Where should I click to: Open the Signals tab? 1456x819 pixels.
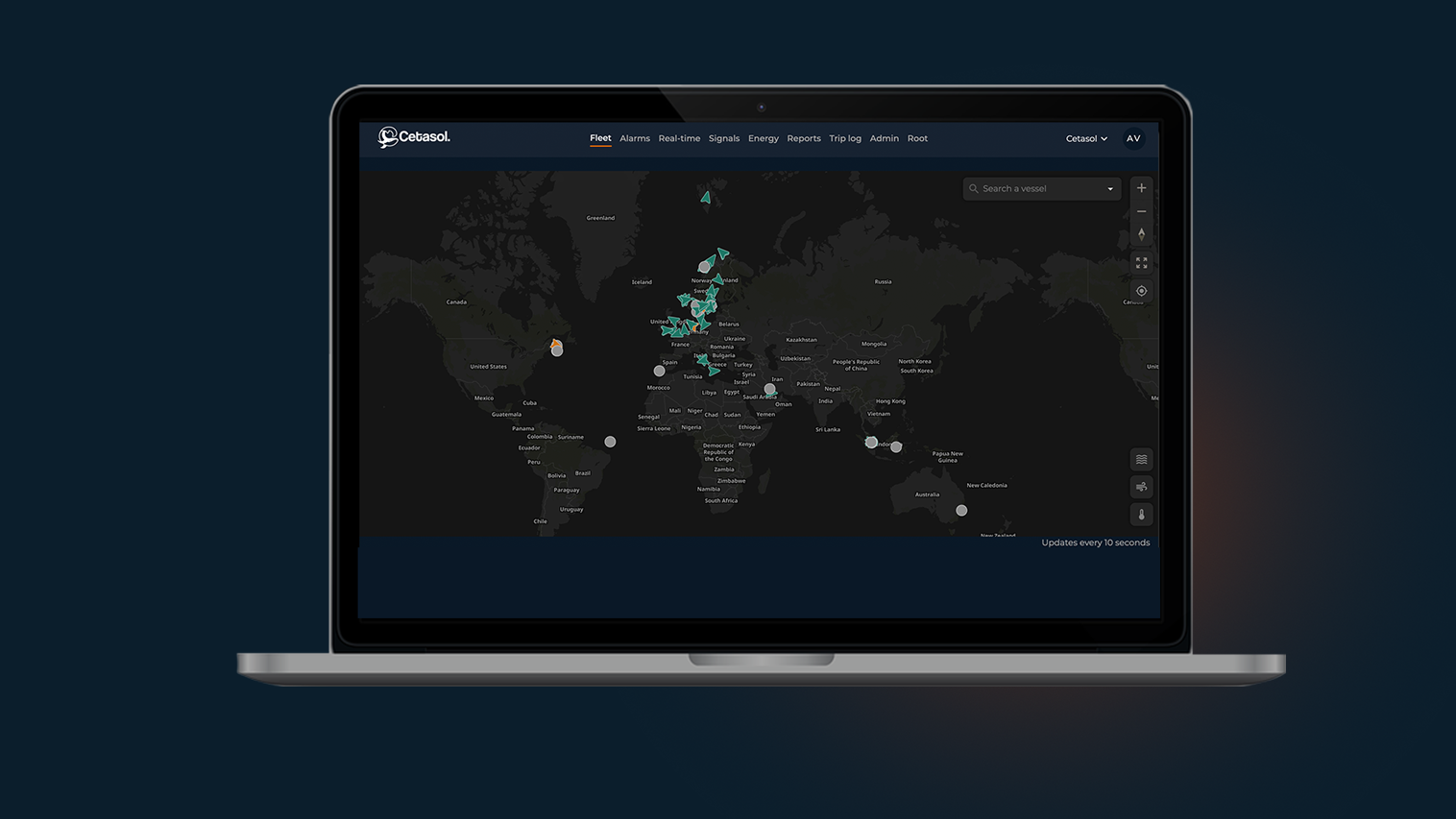pos(724,138)
